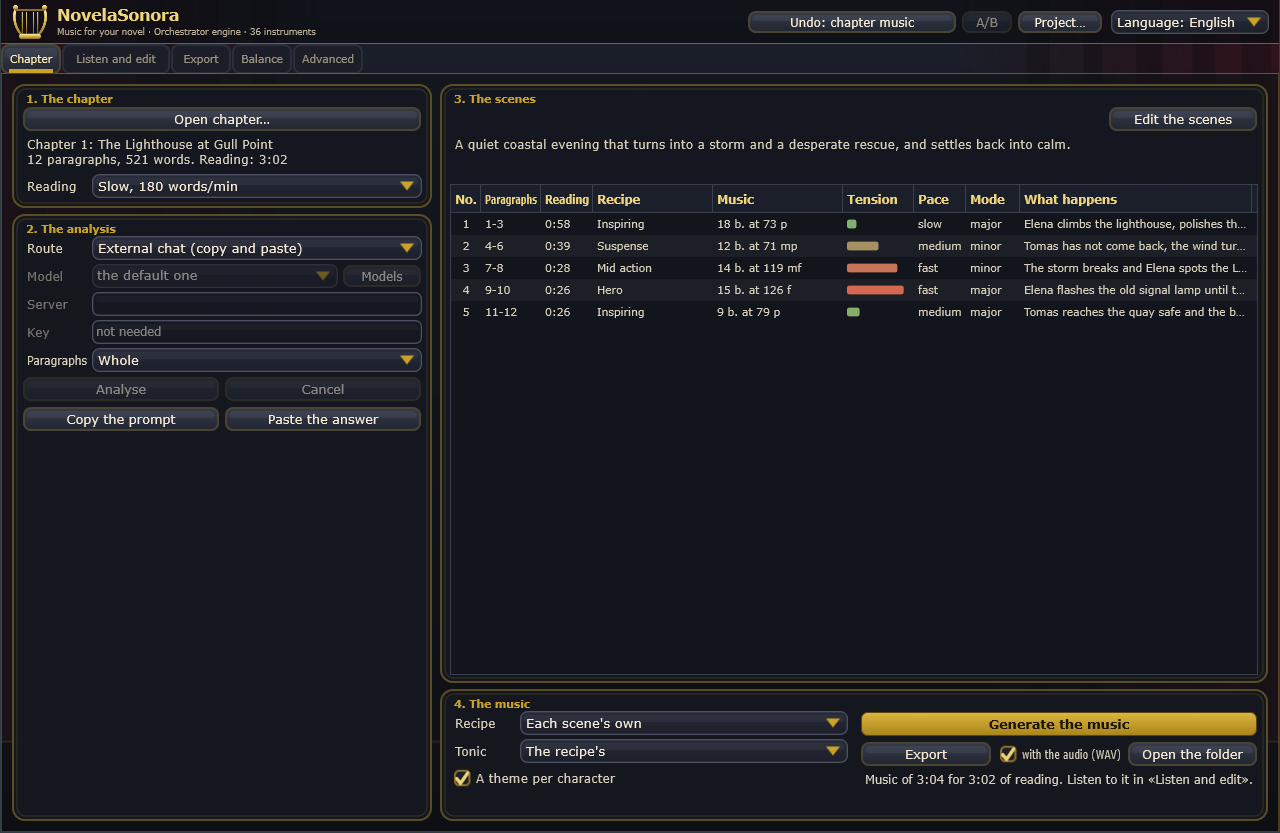This screenshot has width=1280, height=833.
Task: Click into the Key input field
Action: (257, 332)
